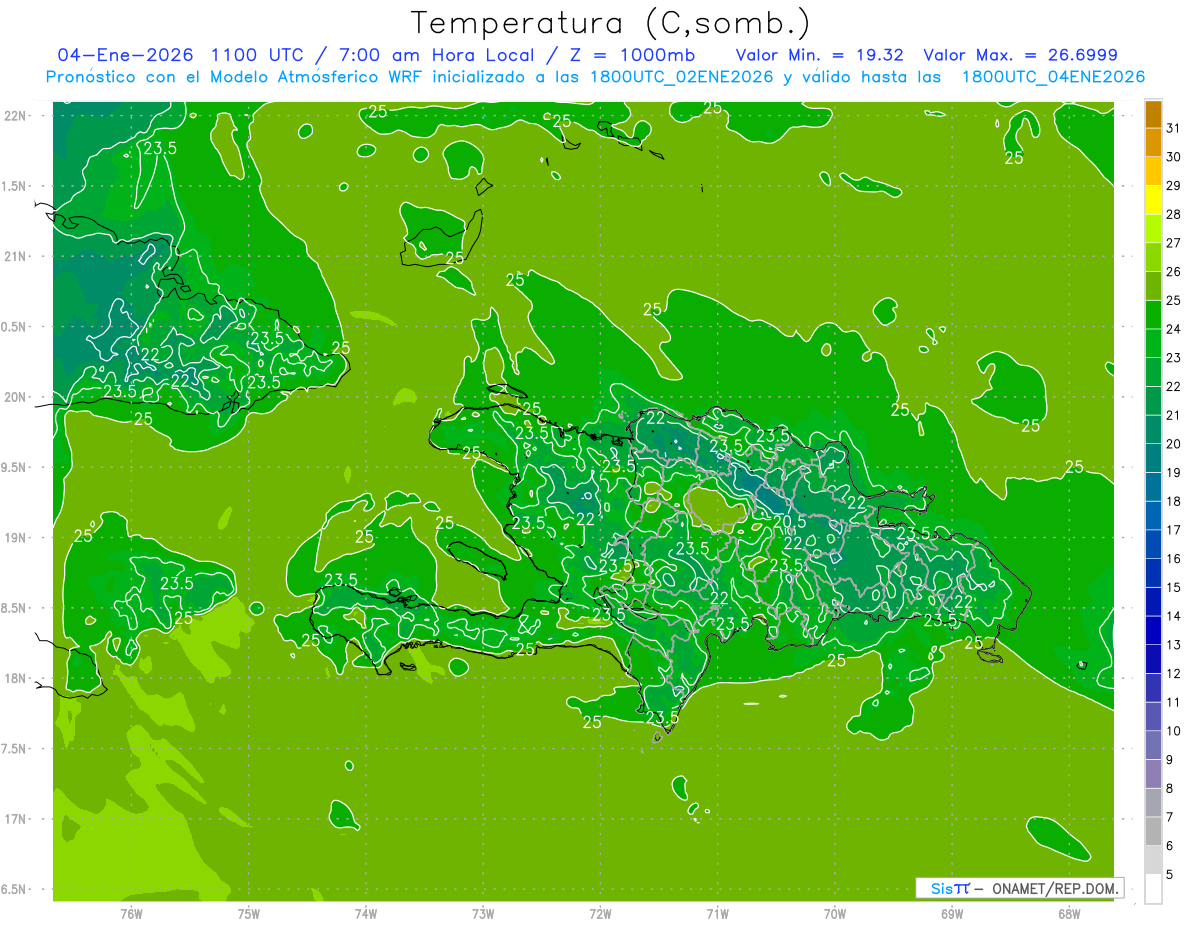The width and height of the screenshot is (1200, 927).
Task: Click the "18N" latitude axis label
Action: (15, 678)
